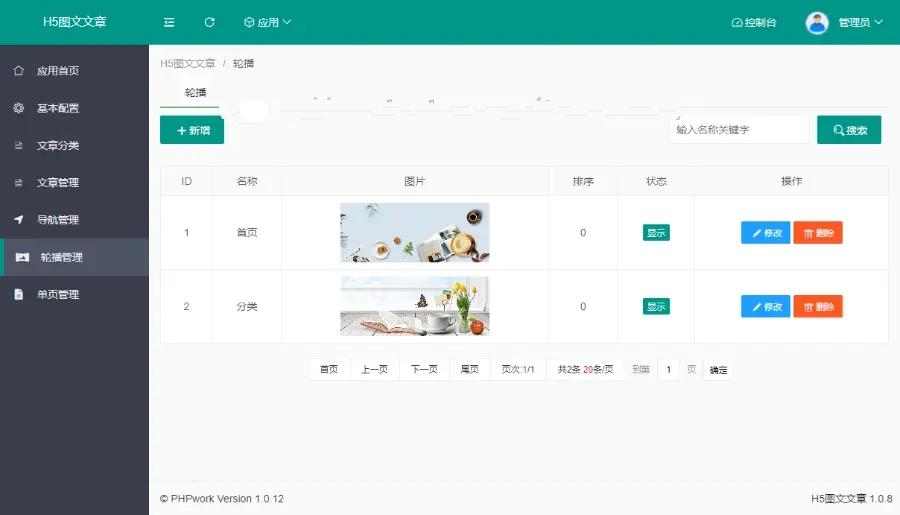Click the 图片 column header
Screen dimensions: 900x515
click(x=414, y=181)
